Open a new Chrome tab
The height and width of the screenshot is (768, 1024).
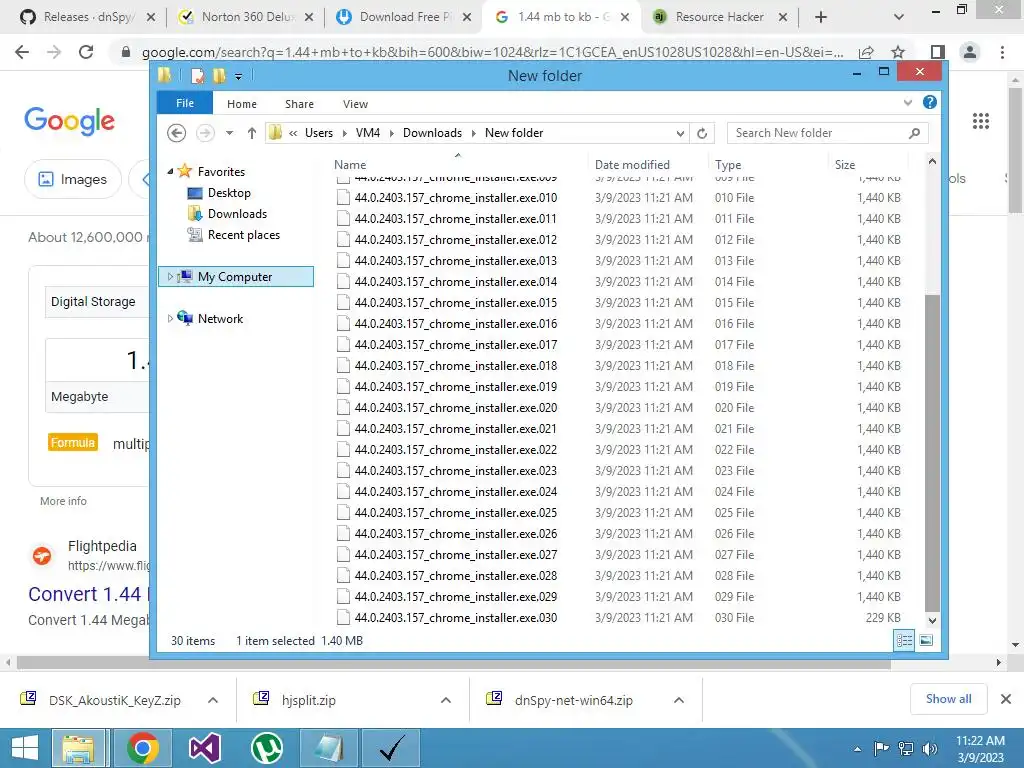coord(821,17)
